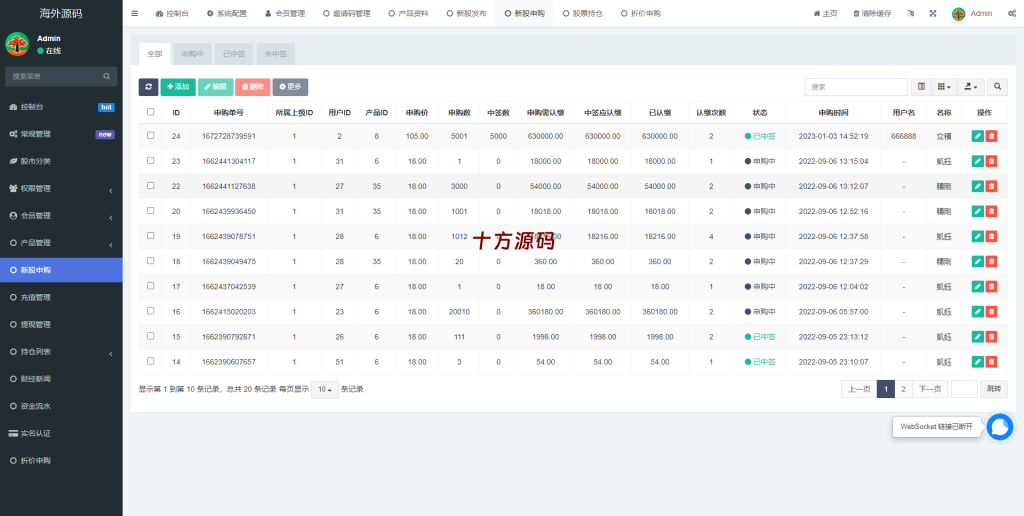The width and height of the screenshot is (1024, 516).
Task: Check the box for row ID 24
Action: pyautogui.click(x=151, y=135)
